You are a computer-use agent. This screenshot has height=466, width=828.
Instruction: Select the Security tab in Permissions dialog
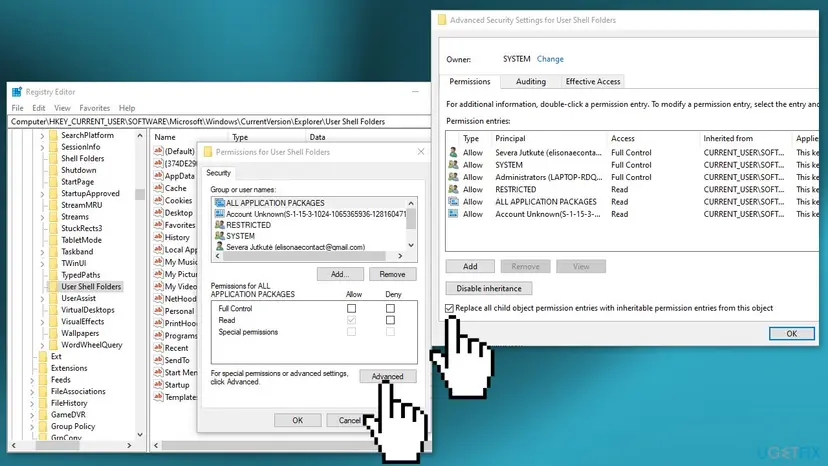coord(218,173)
